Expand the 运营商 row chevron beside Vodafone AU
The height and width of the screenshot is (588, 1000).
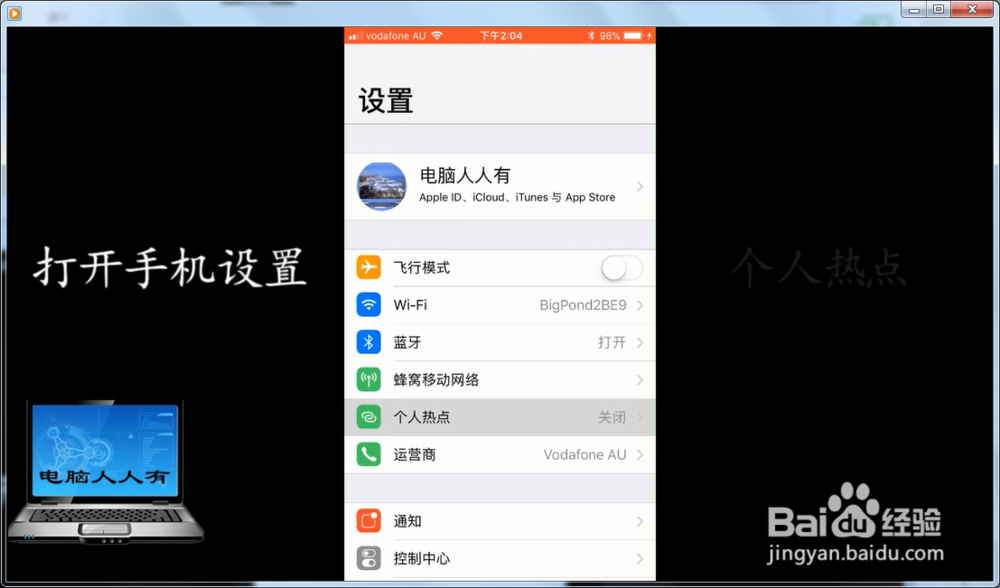pos(640,455)
